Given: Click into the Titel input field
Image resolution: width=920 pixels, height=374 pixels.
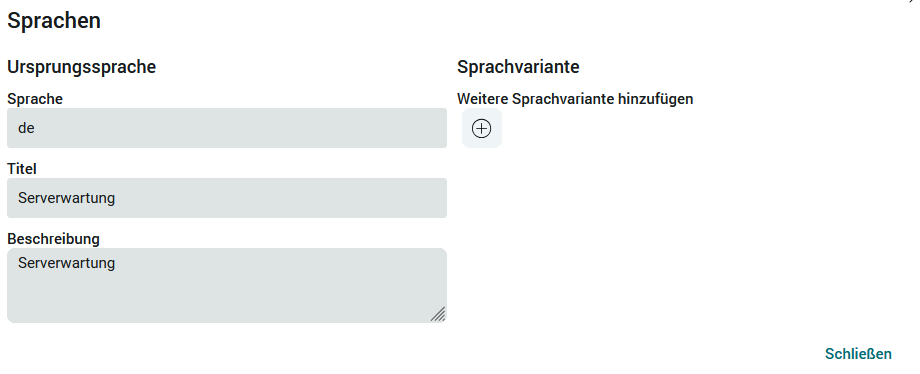Looking at the screenshot, I should pos(227,198).
